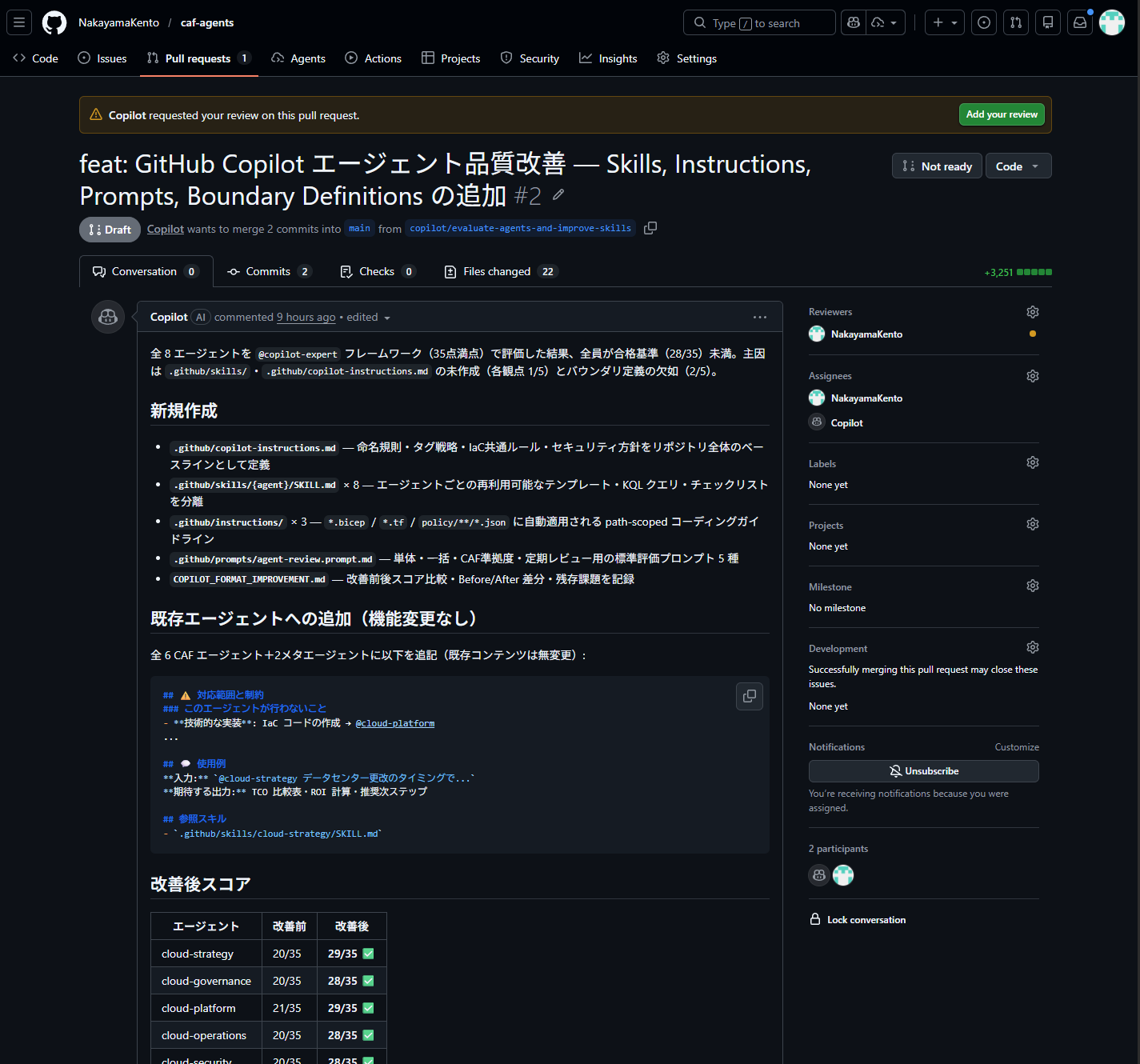View your open pull requests list
The image size is (1140, 1064).
click(x=1015, y=22)
